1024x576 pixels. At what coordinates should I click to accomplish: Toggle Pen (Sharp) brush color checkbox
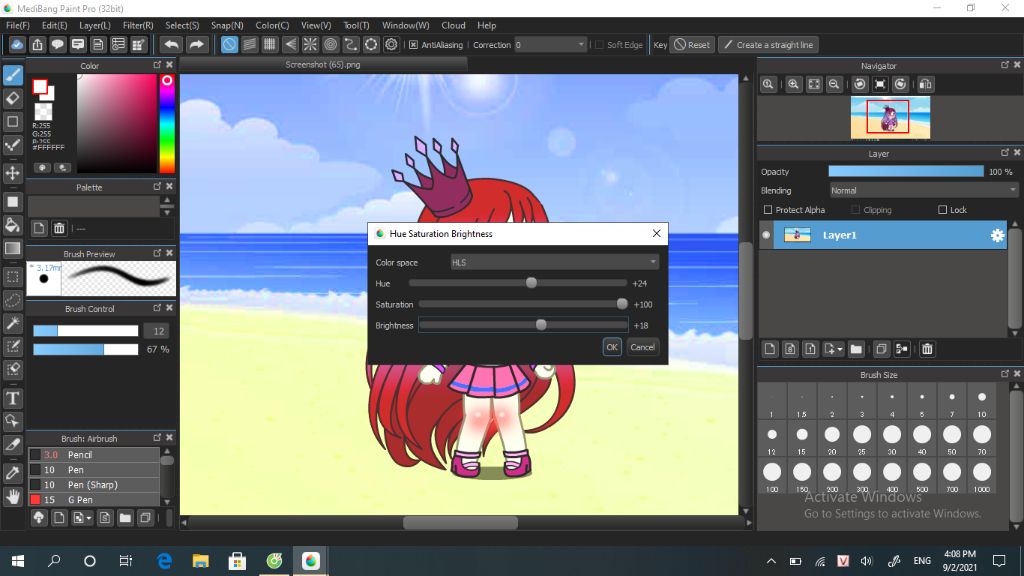35,485
